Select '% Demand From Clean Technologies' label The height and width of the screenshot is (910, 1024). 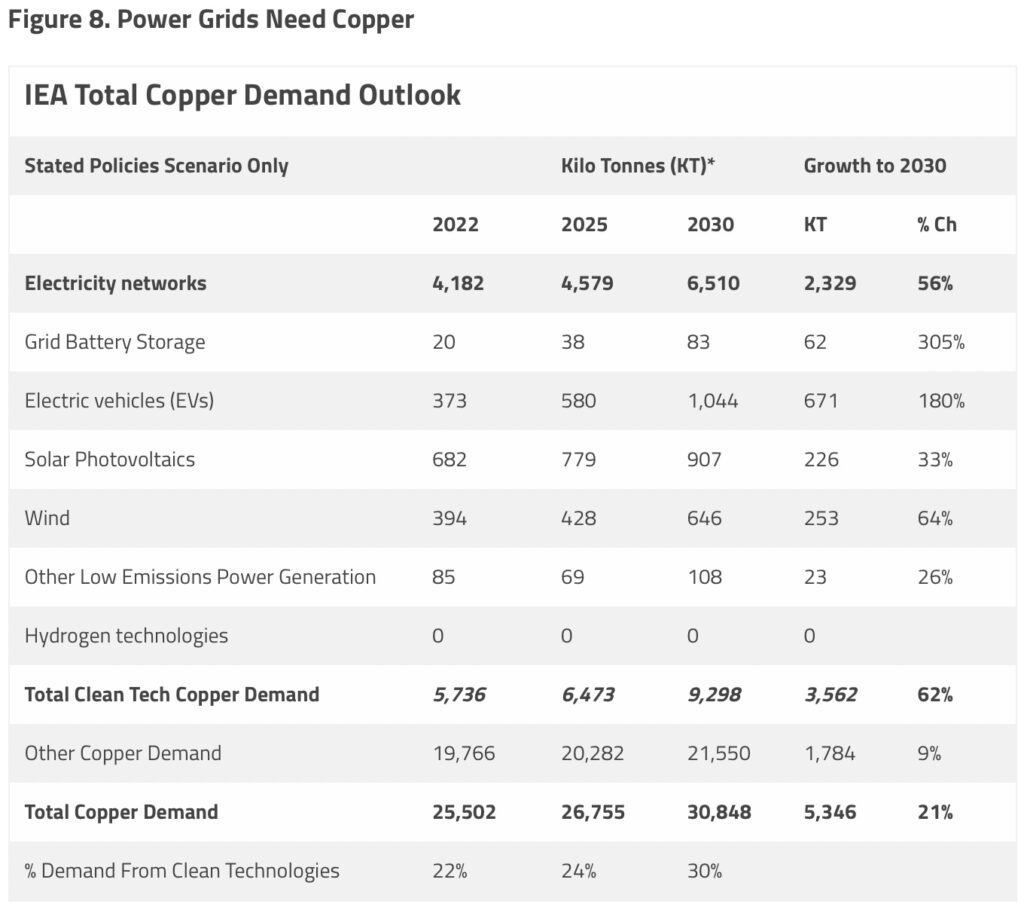182,871
